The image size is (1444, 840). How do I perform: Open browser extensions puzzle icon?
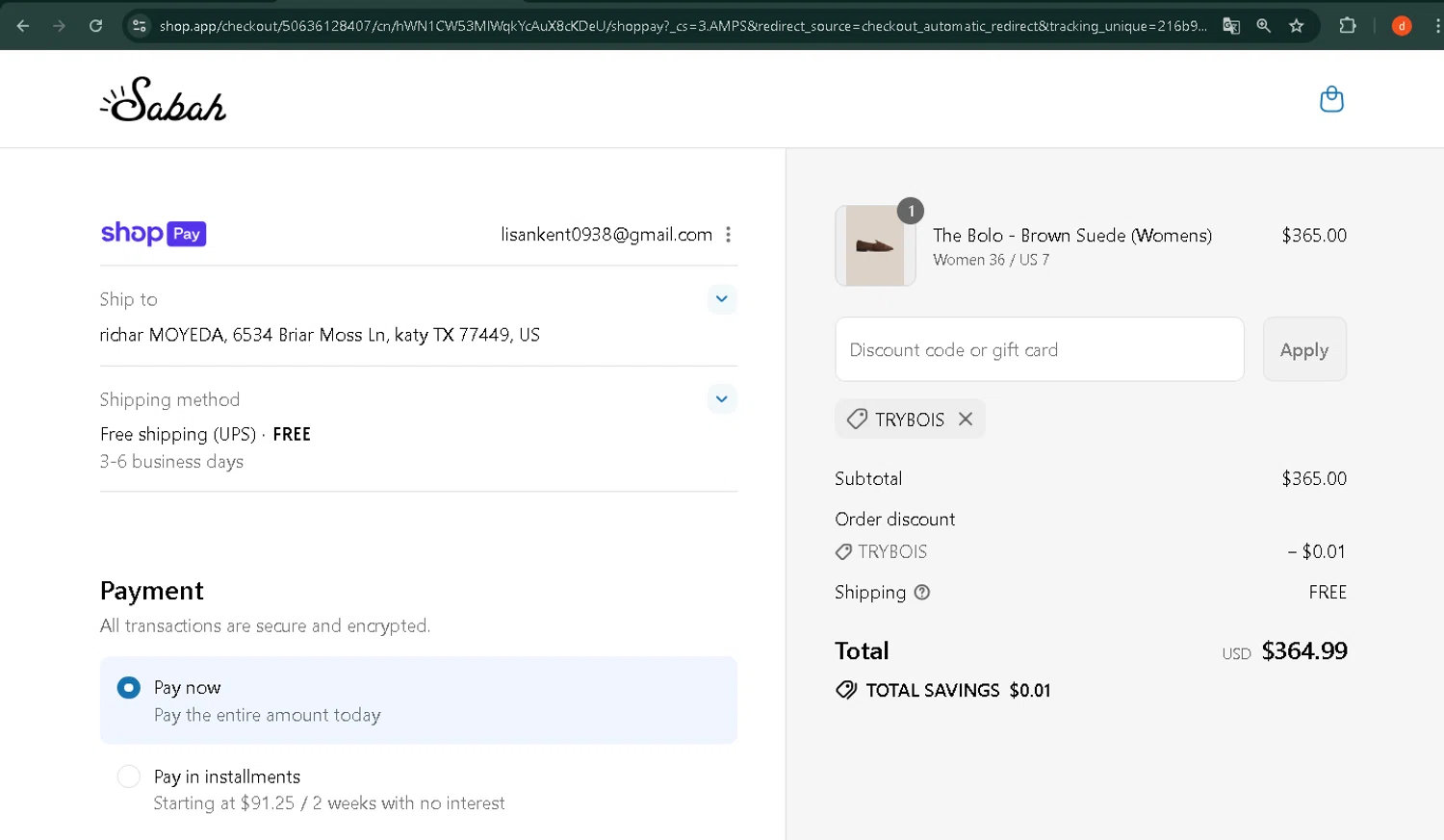(x=1348, y=26)
